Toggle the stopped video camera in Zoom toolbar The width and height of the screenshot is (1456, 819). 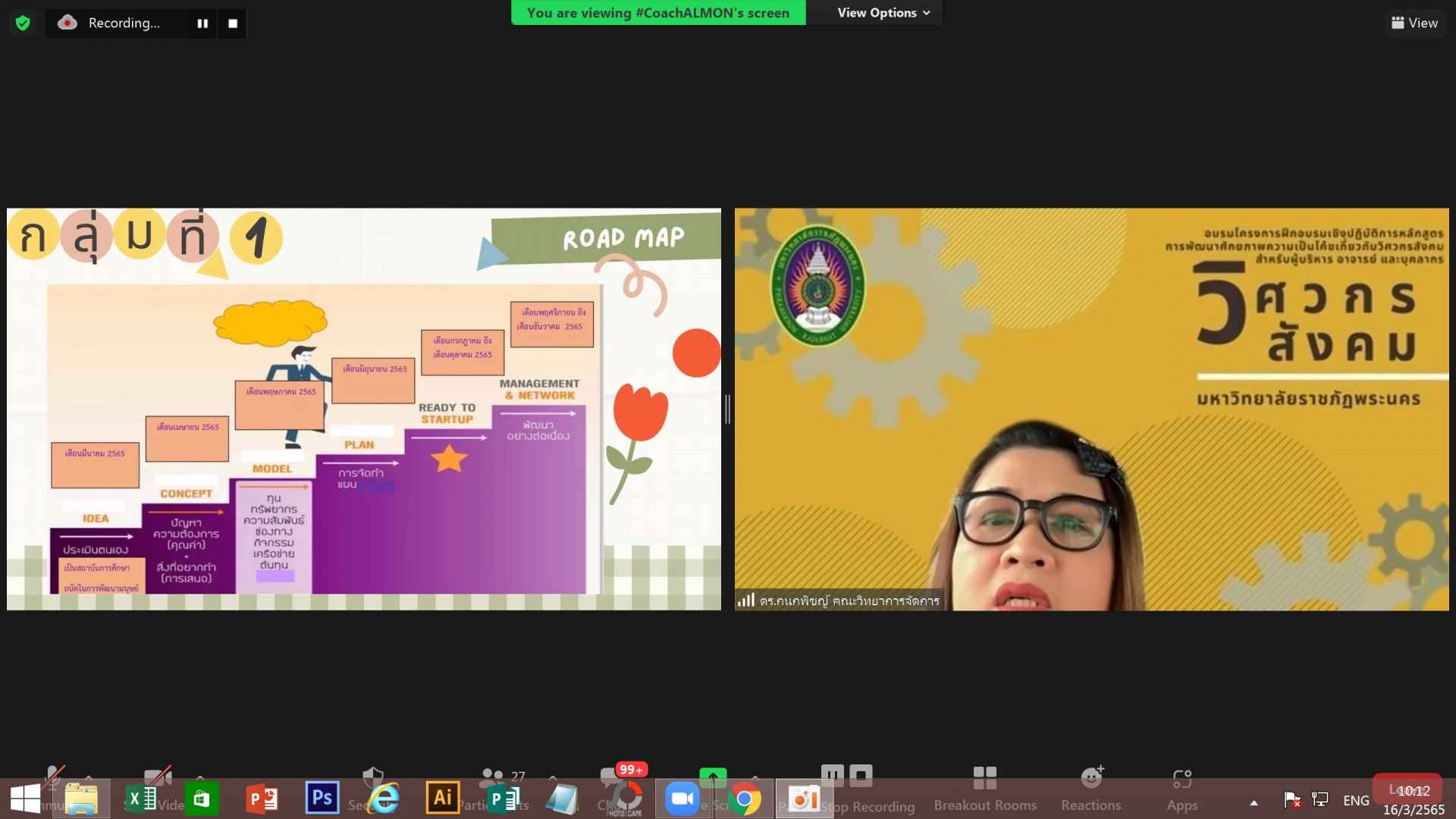[x=158, y=777]
